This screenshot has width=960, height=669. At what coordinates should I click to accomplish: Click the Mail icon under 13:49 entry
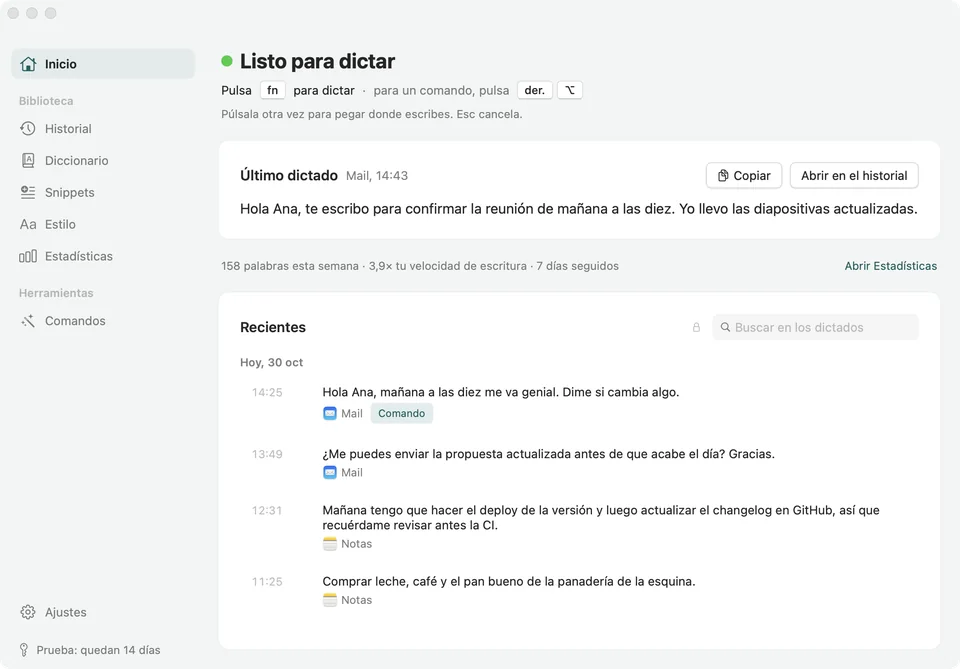pos(330,473)
